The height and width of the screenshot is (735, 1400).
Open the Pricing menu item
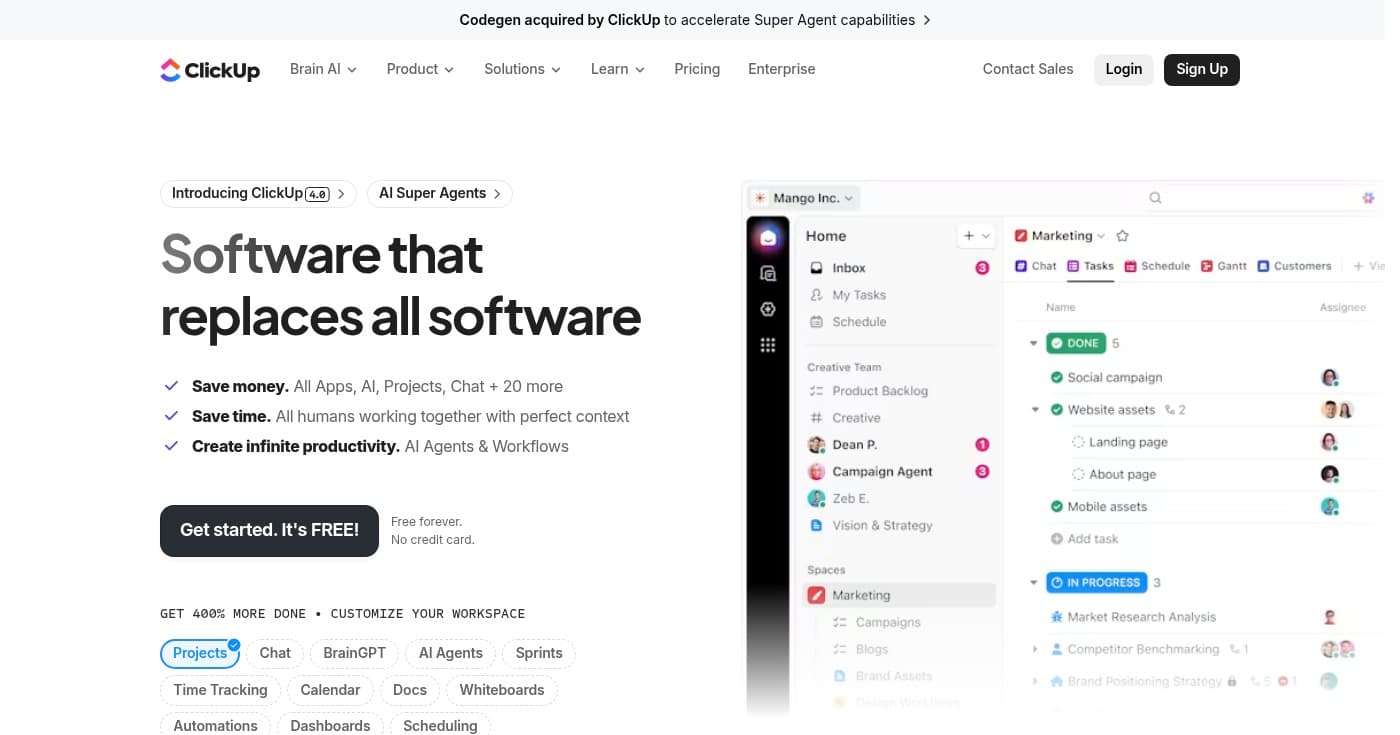(x=696, y=69)
